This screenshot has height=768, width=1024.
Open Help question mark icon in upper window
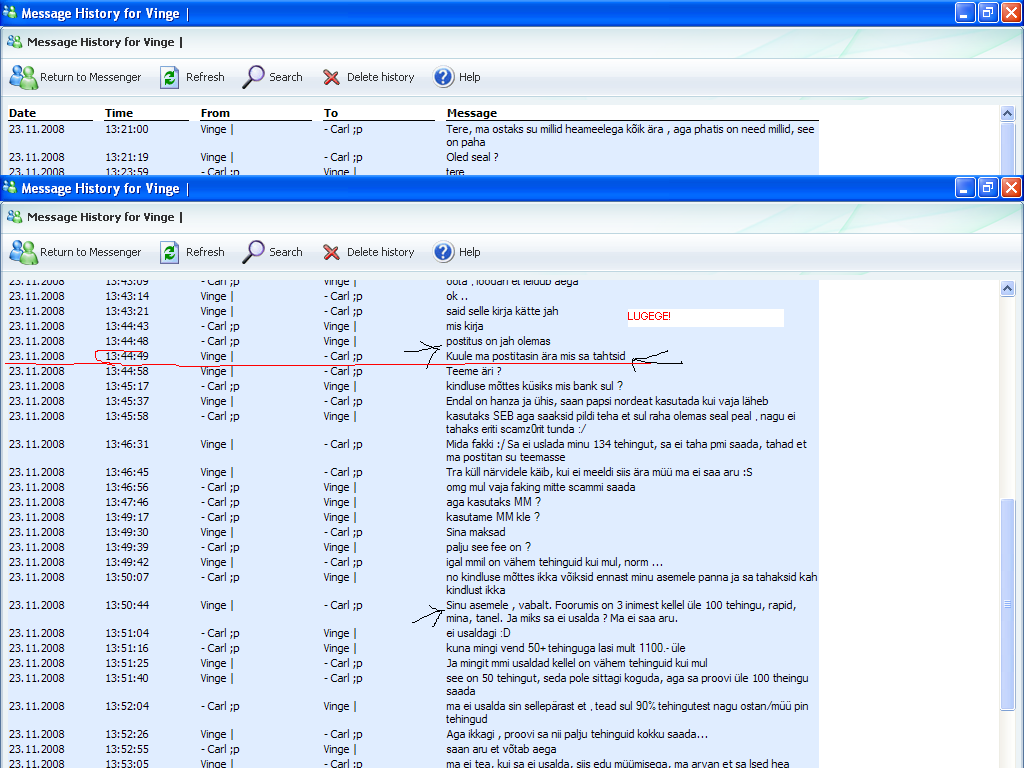pos(444,77)
